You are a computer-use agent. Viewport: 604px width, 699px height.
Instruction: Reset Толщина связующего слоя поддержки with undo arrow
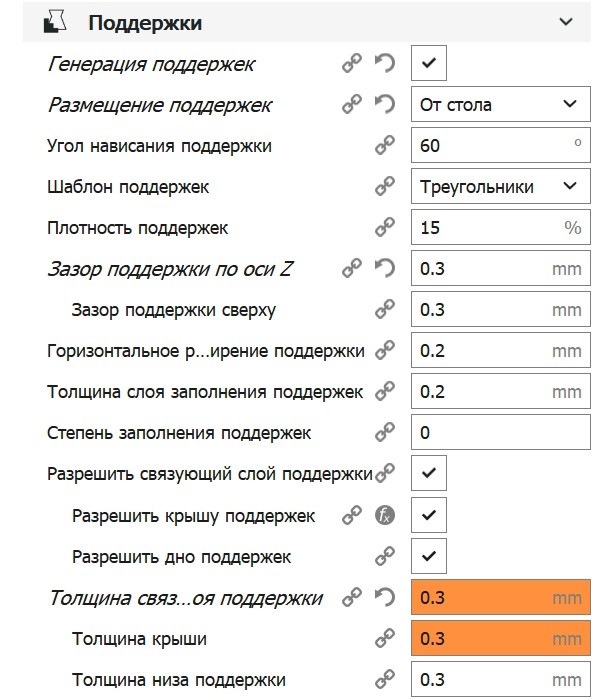pos(385,598)
